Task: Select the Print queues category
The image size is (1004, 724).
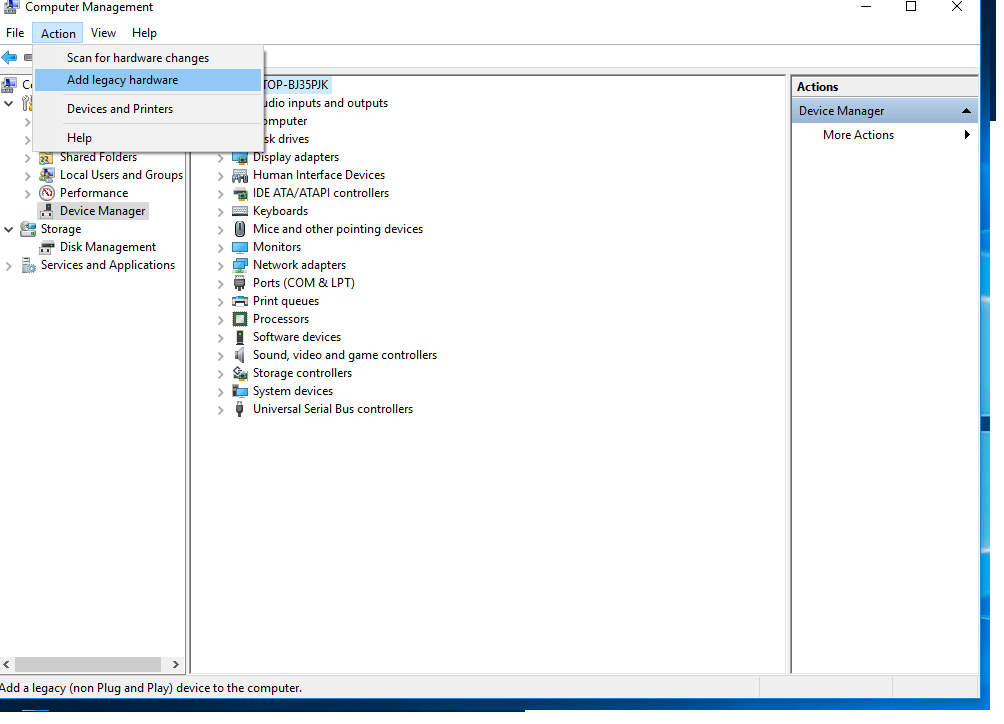Action: point(286,301)
